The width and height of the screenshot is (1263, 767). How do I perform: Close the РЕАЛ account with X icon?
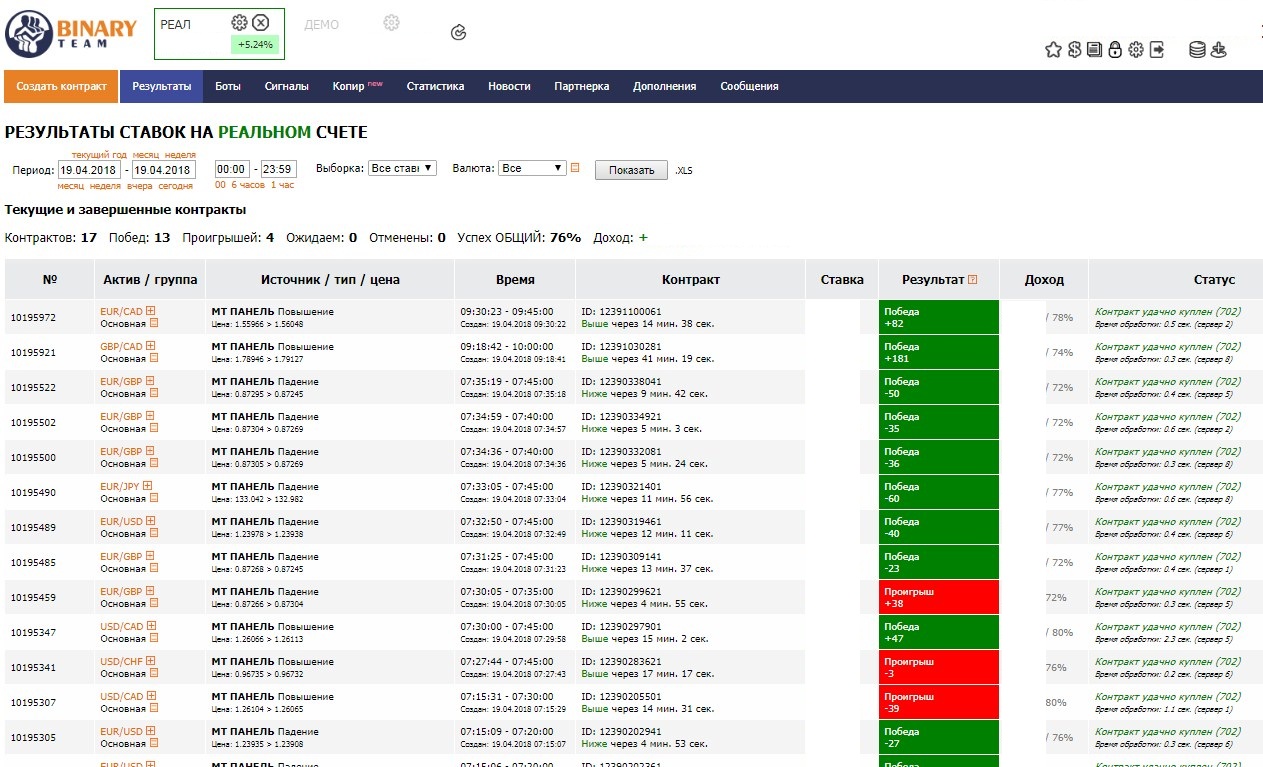coord(261,23)
